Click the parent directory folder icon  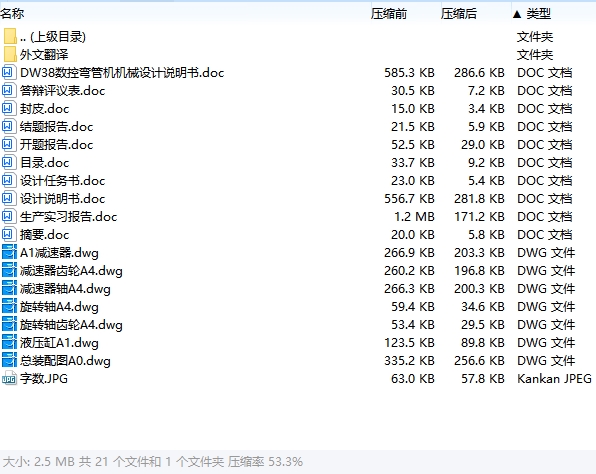[x=10, y=36]
